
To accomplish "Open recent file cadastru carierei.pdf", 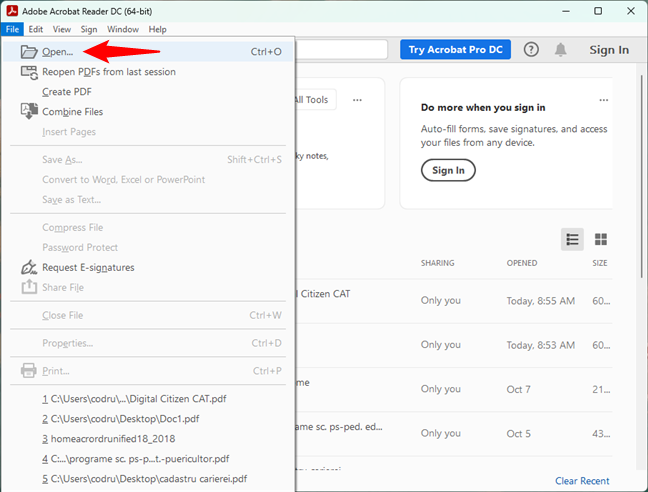I will click(148, 479).
